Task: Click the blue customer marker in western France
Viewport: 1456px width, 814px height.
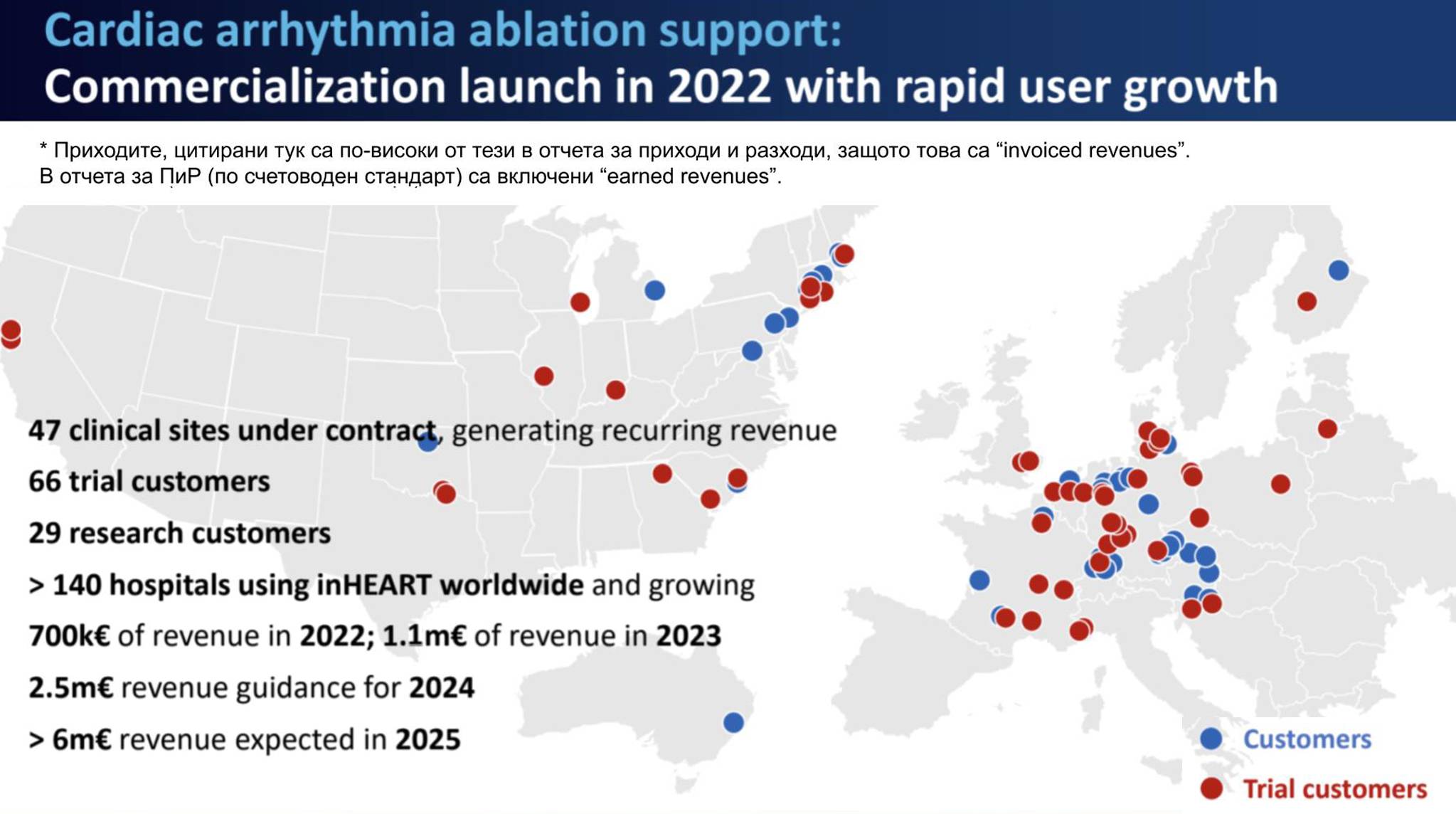Action: tap(979, 580)
